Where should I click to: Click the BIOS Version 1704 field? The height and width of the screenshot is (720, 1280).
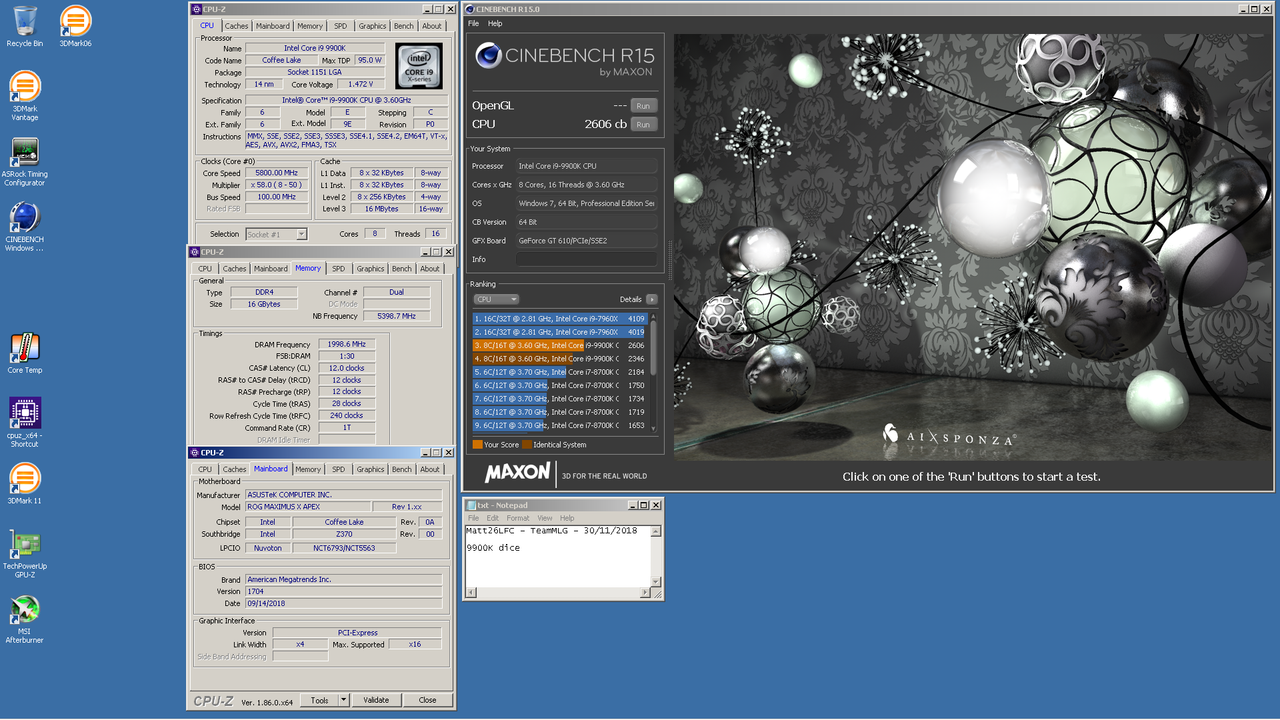point(343,591)
